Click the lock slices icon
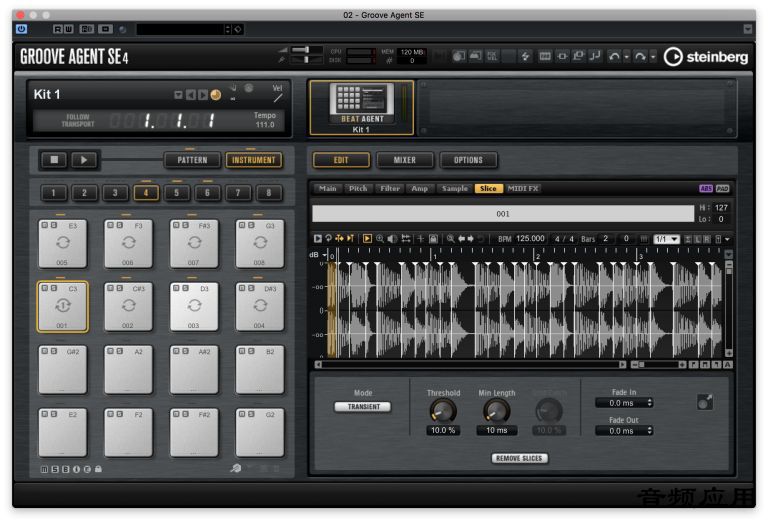This screenshot has height=523, width=768. pyautogui.click(x=433, y=238)
